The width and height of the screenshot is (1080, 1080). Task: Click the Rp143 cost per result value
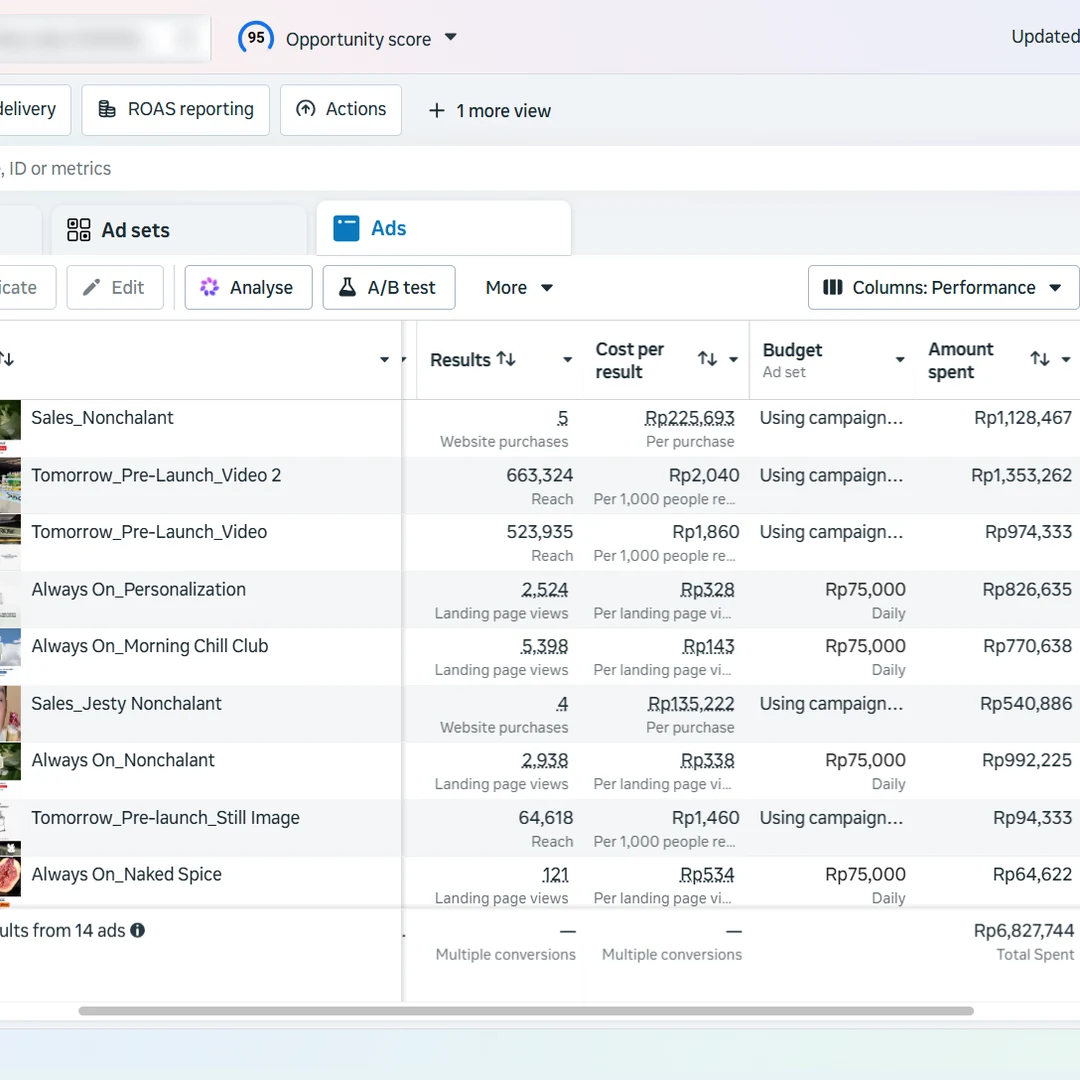tap(709, 646)
